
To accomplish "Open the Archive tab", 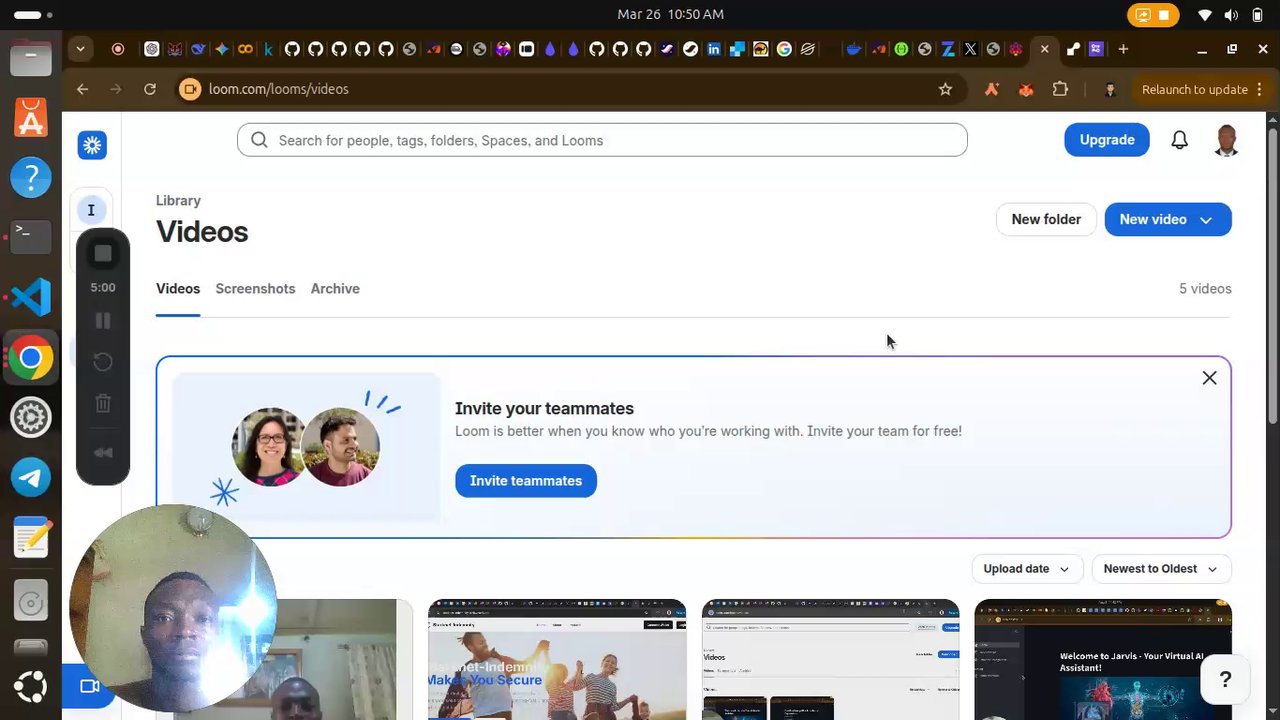I will click(335, 289).
